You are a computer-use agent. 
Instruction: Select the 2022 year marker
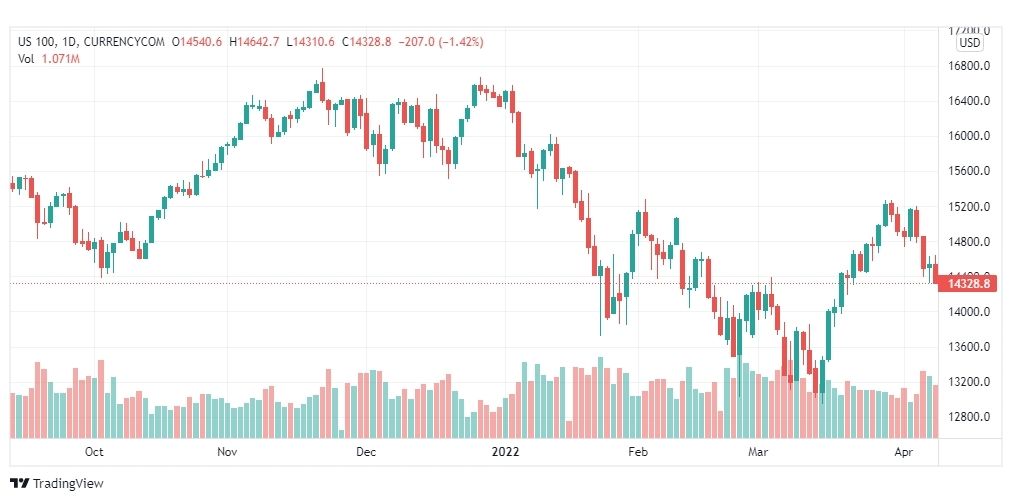(505, 452)
